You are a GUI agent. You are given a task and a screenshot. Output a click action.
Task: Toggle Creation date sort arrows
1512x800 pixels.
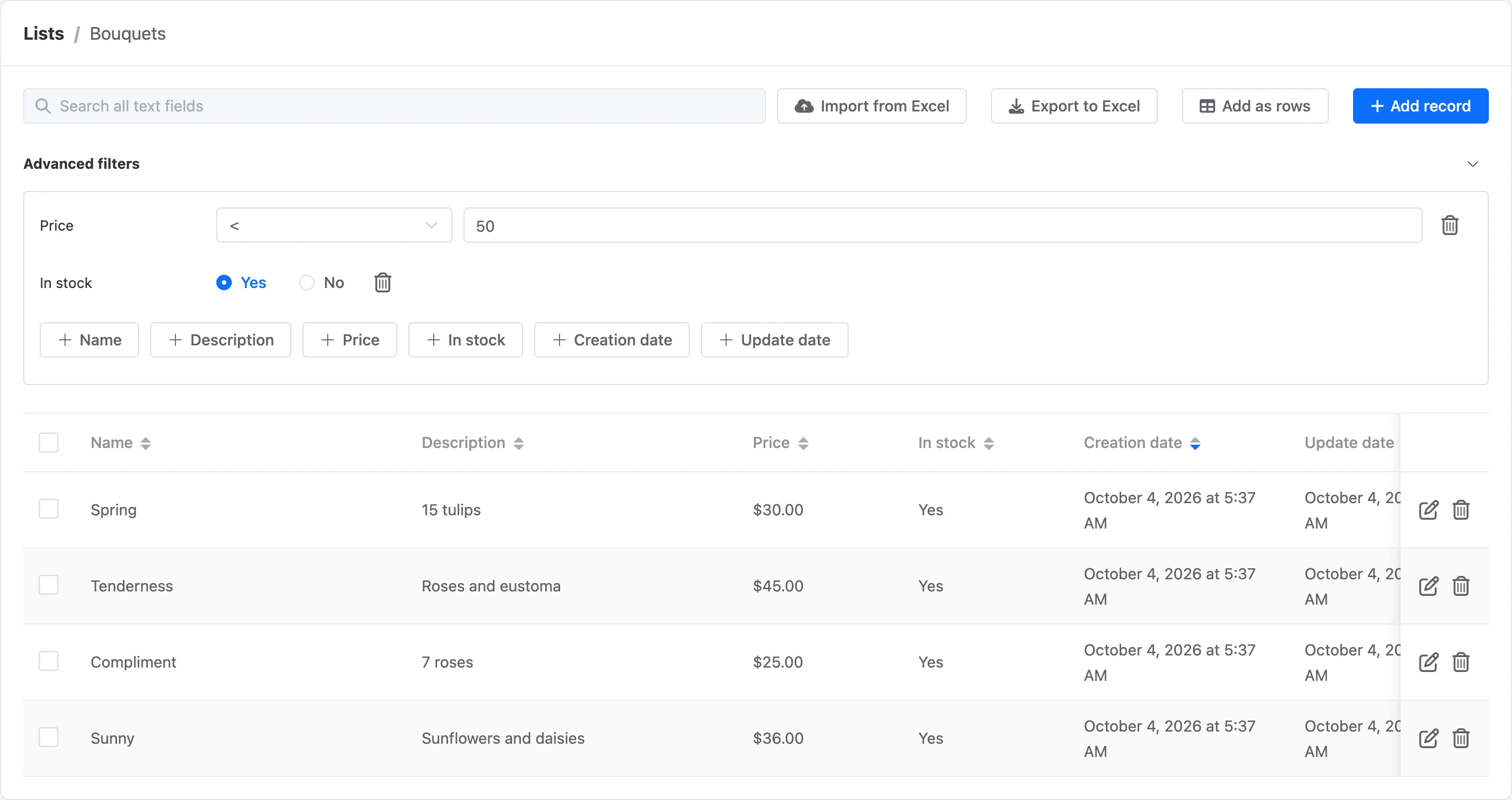(x=1196, y=444)
